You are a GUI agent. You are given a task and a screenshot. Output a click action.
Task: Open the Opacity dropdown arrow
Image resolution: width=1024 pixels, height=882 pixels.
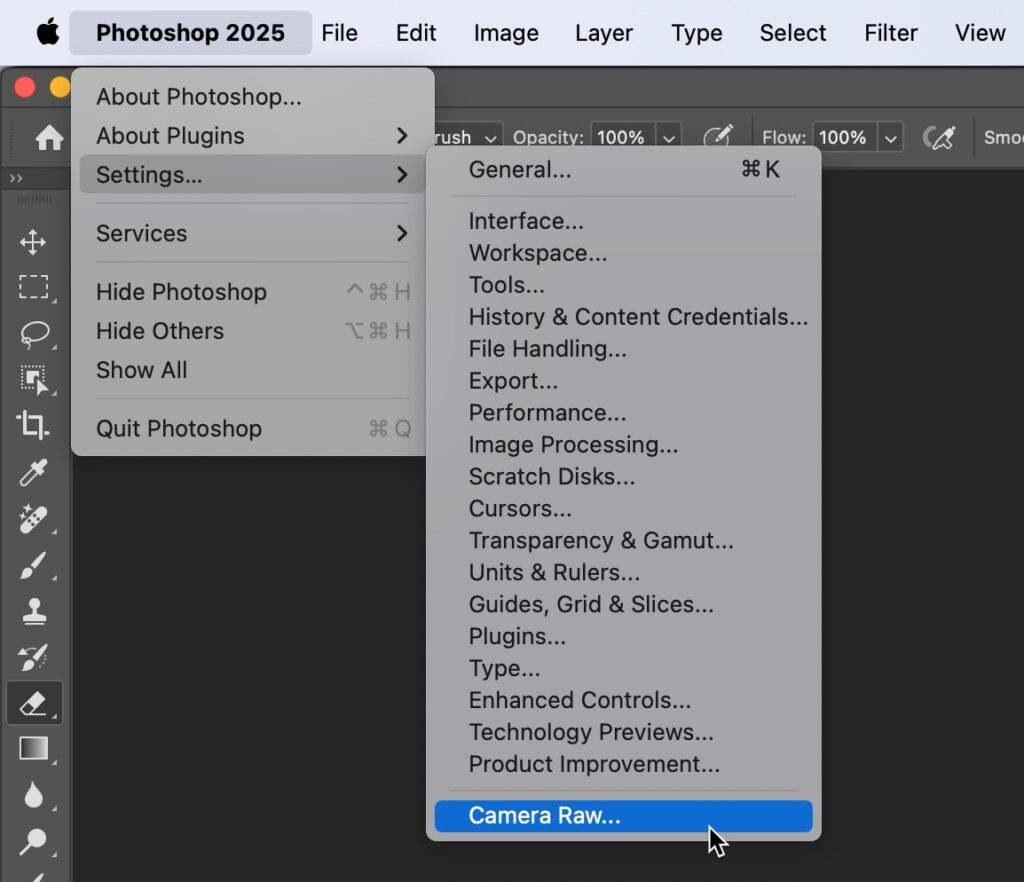[668, 138]
